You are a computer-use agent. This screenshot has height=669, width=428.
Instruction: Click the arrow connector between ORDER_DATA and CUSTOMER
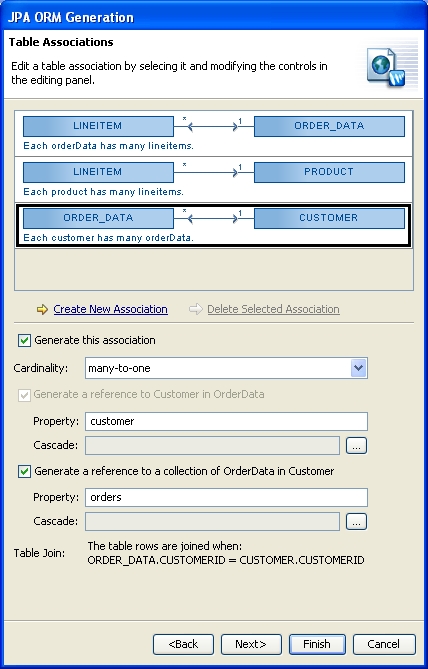pos(213,218)
